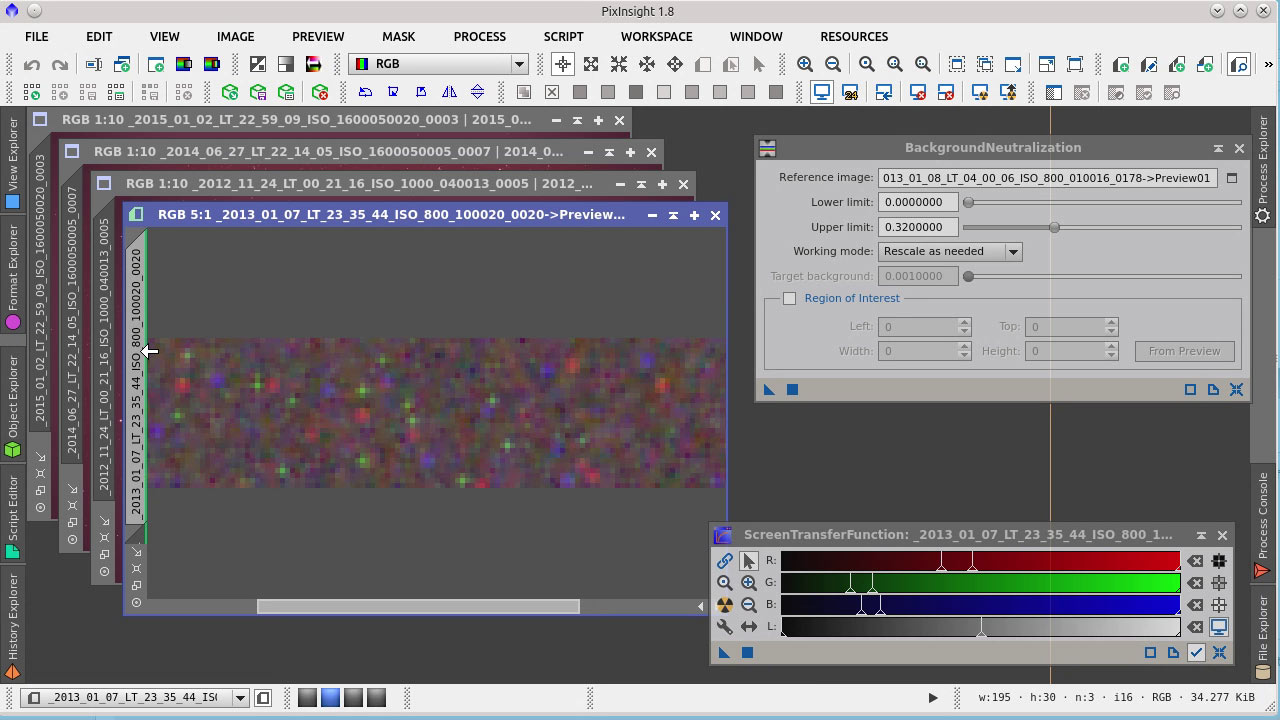
Task: Open the SCRIPT menu
Action: [x=563, y=36]
